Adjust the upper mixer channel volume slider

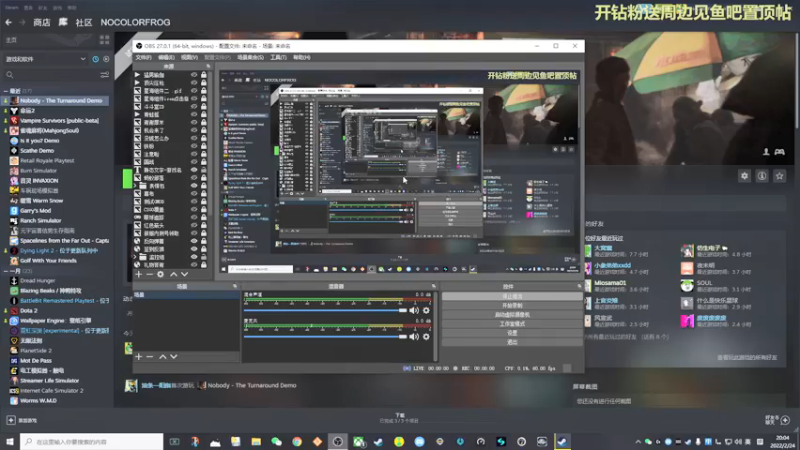click(x=325, y=311)
